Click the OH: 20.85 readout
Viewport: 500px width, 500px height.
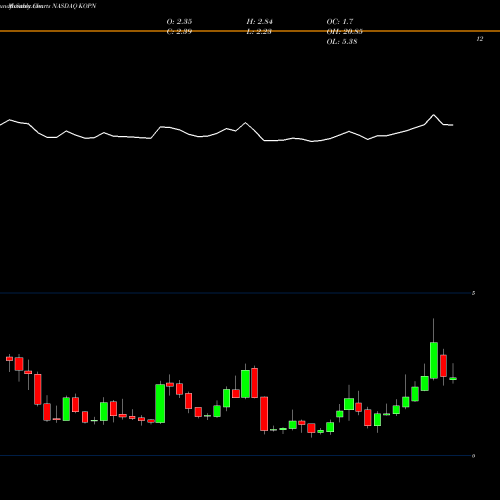(x=345, y=32)
